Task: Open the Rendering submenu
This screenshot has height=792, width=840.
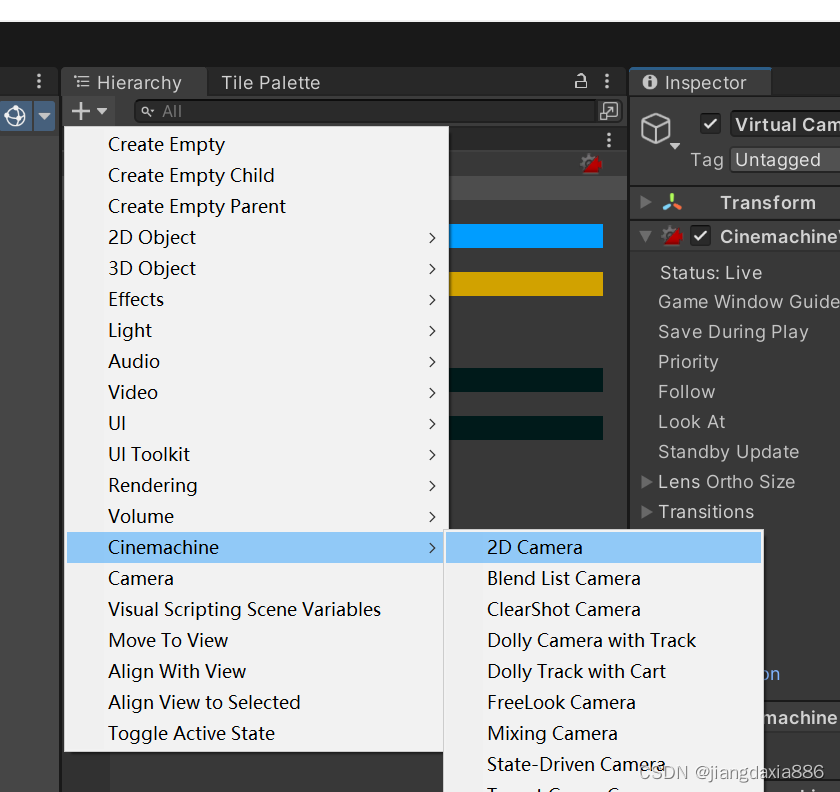Action: coord(257,485)
